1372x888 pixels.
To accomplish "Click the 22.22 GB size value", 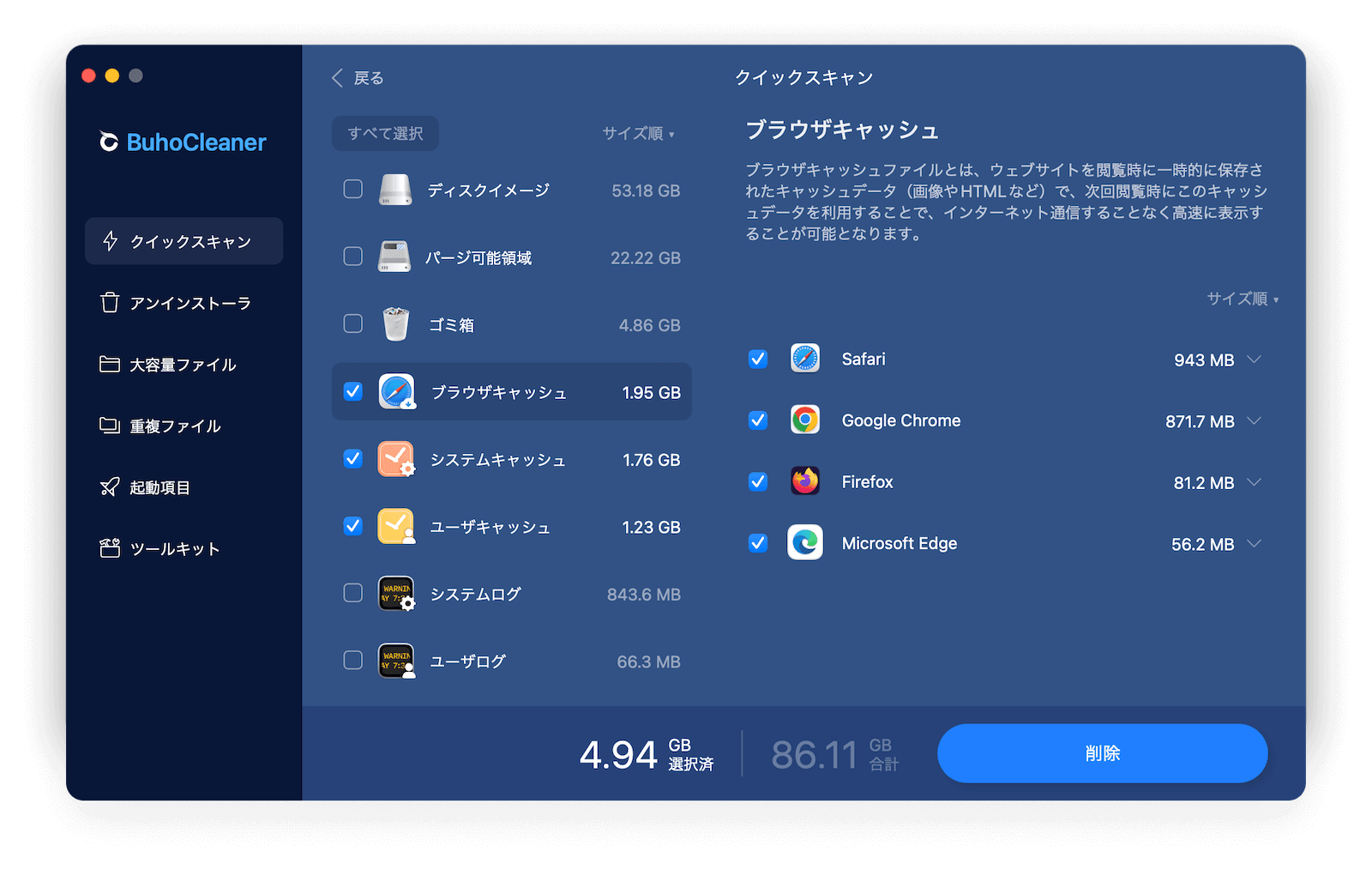I will point(646,257).
